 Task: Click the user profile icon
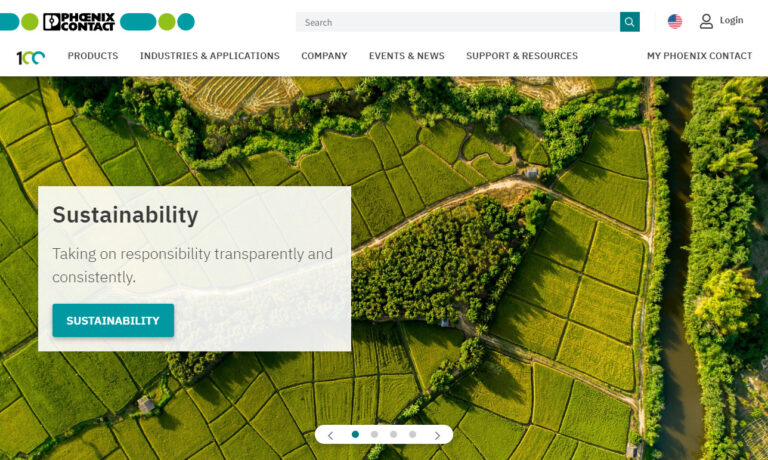pos(706,21)
